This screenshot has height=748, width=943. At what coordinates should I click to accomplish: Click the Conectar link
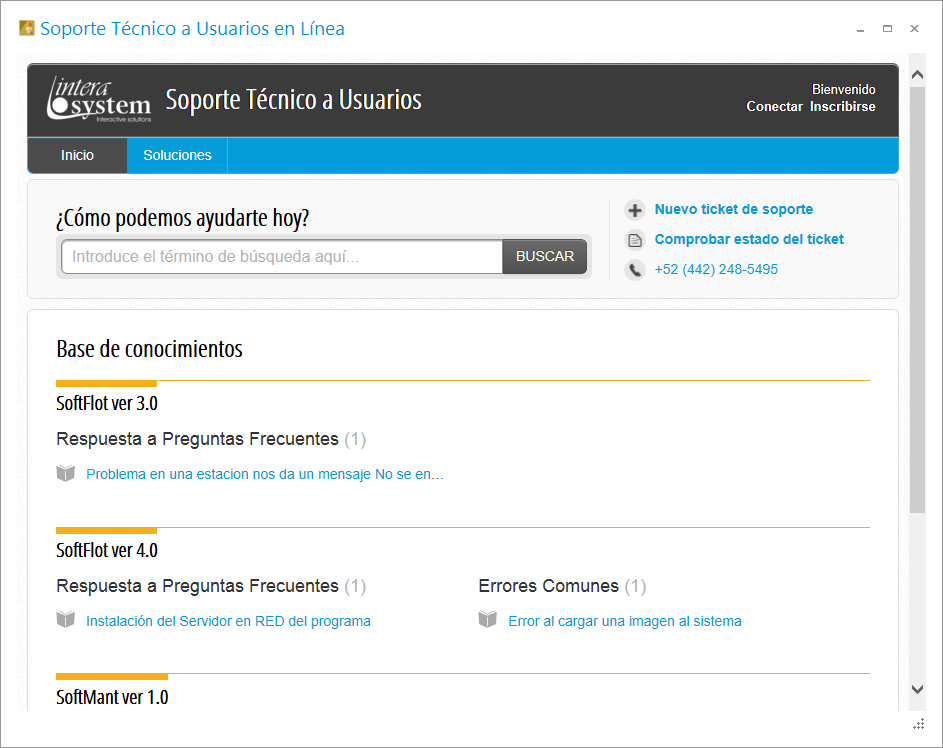774,107
